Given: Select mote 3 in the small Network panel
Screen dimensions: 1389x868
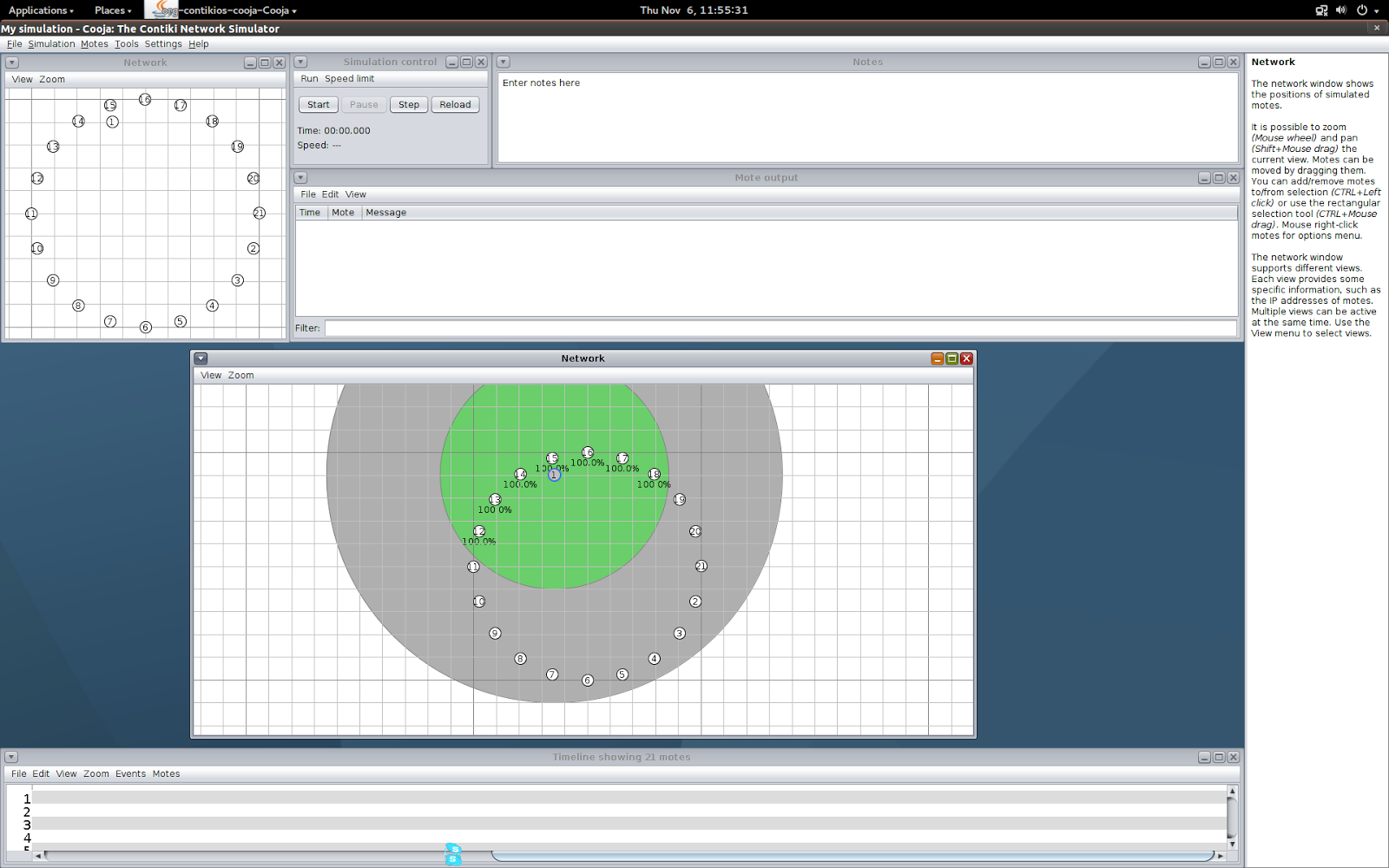Looking at the screenshot, I should click(x=238, y=280).
